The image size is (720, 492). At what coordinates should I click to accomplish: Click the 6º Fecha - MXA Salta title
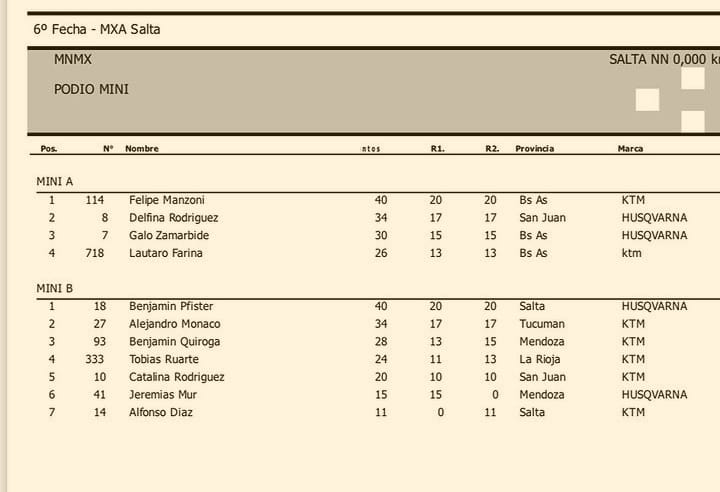pos(97,29)
